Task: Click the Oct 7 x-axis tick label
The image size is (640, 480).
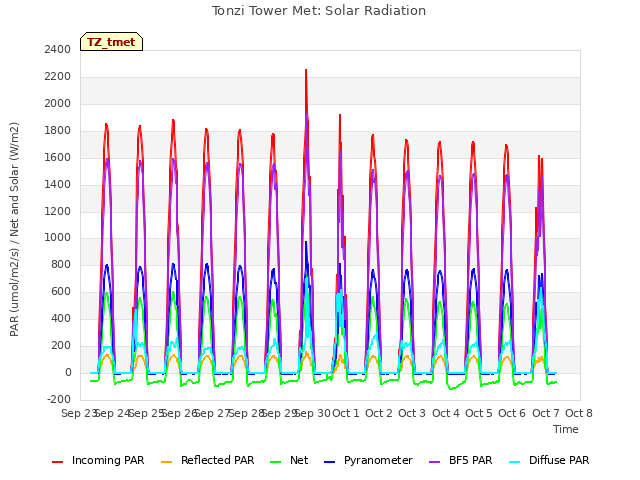Action: [x=546, y=413]
